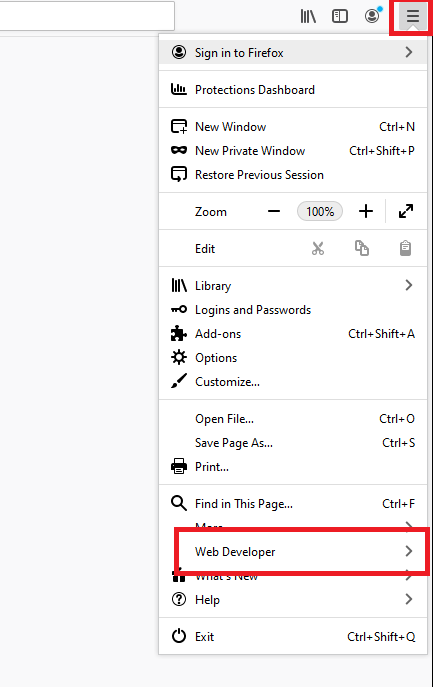Toggle the sidebar view icon
433x687 pixels.
click(340, 17)
